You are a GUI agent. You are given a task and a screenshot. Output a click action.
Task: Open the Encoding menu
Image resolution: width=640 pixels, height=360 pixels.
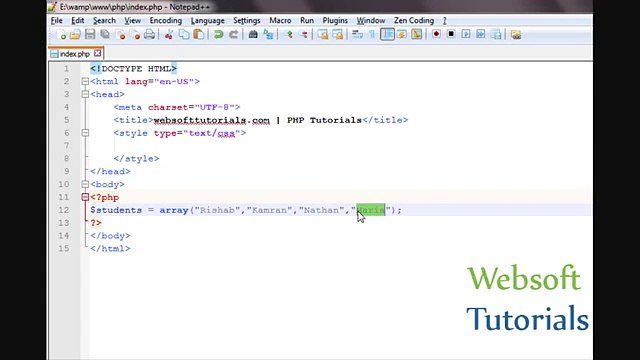[166, 20]
